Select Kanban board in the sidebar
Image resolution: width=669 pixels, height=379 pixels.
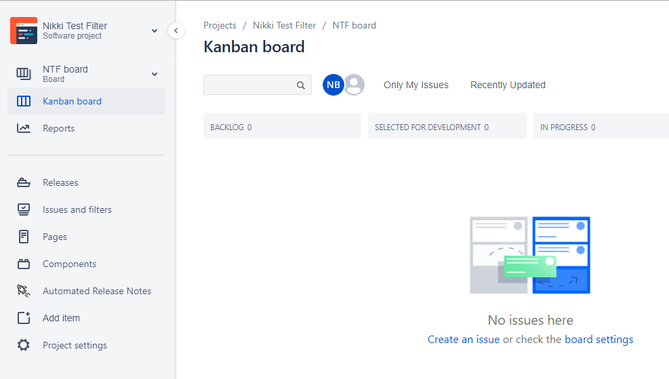(86, 101)
